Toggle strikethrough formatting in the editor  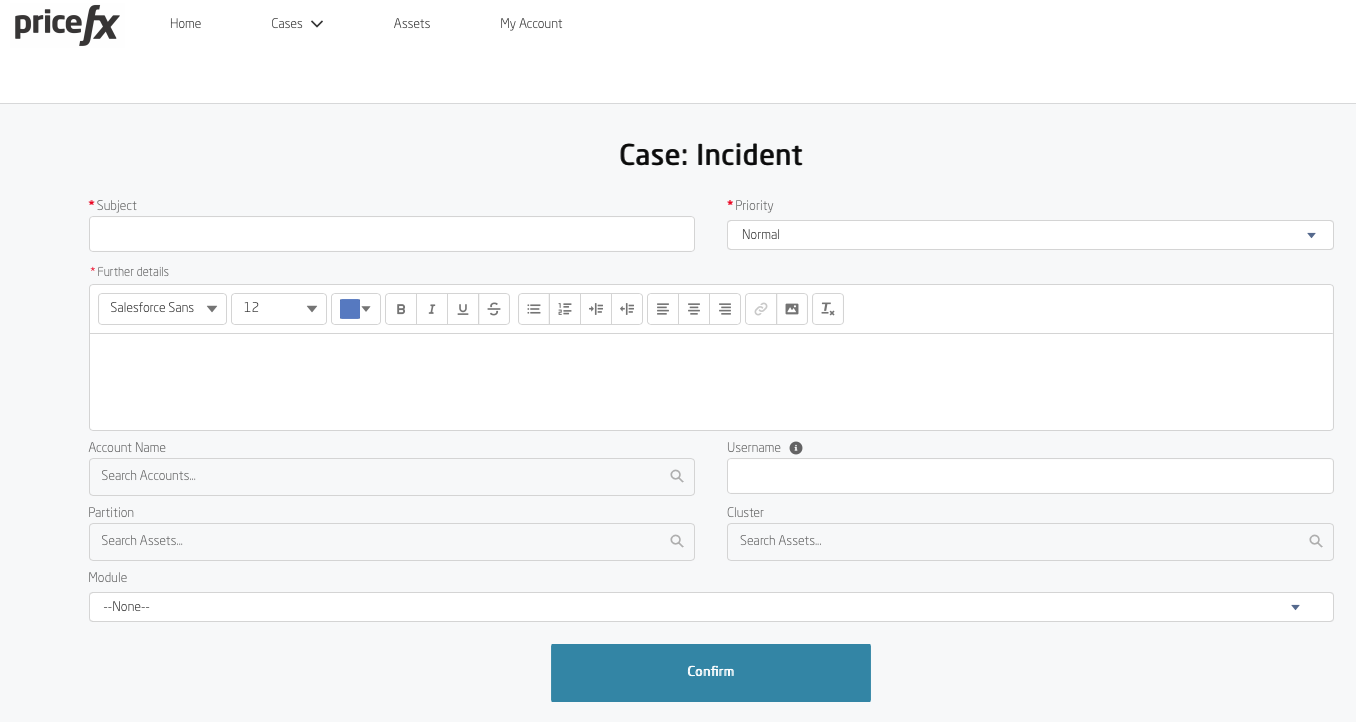click(x=494, y=309)
